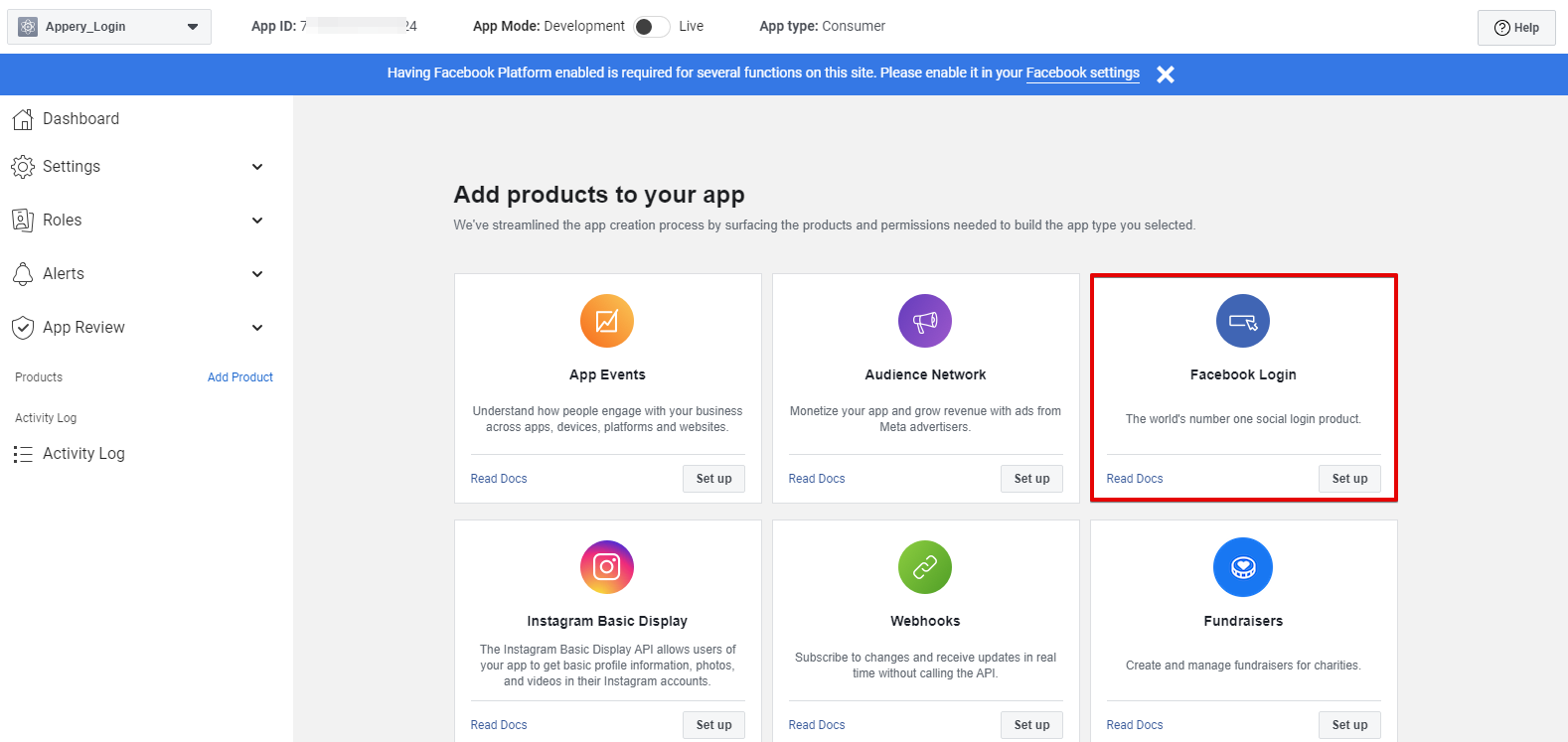The height and width of the screenshot is (742, 1568).
Task: Read Docs for Facebook Login
Action: pos(1135,479)
